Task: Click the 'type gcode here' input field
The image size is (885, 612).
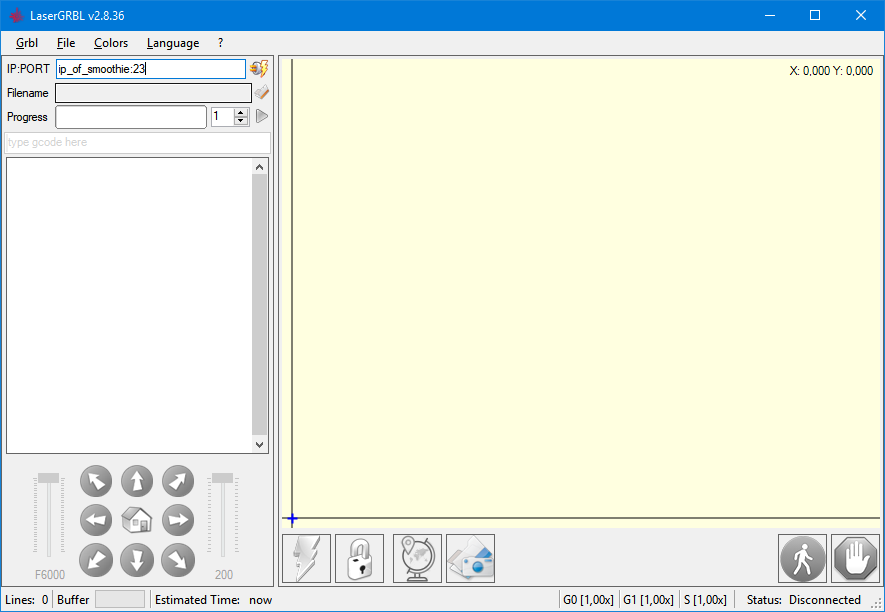Action: point(137,143)
